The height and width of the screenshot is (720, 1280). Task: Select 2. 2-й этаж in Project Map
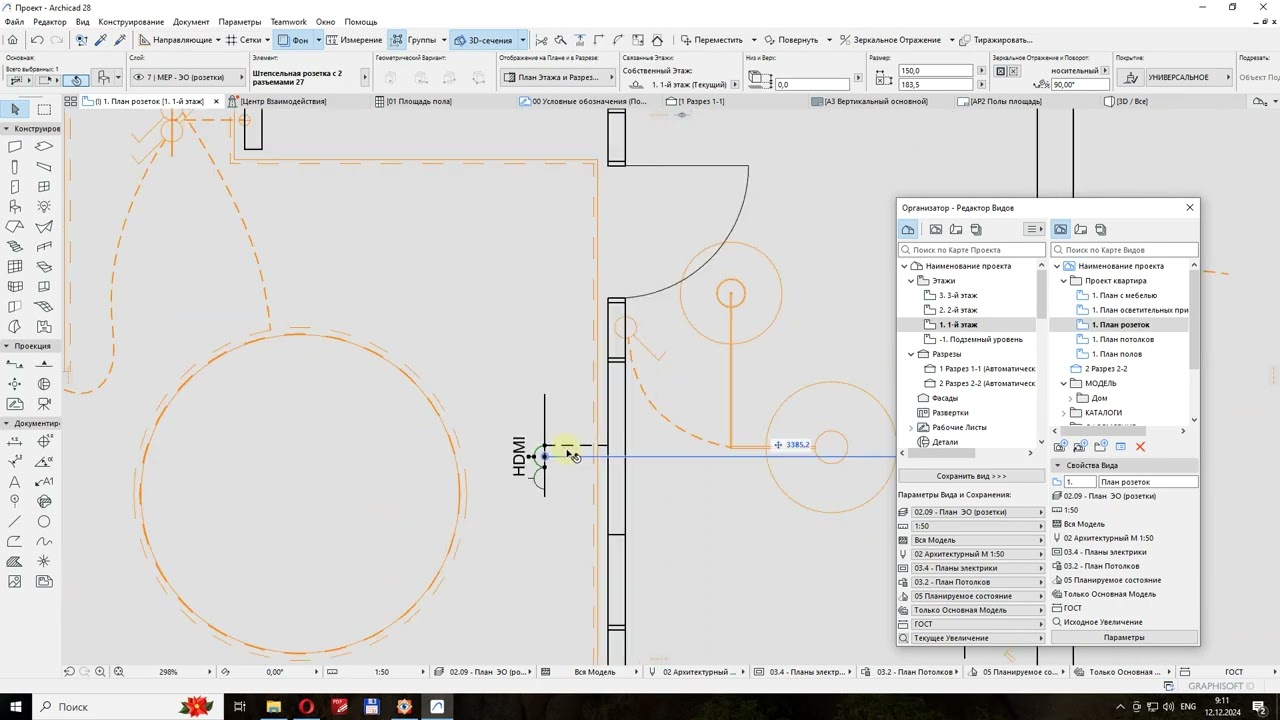(x=958, y=310)
